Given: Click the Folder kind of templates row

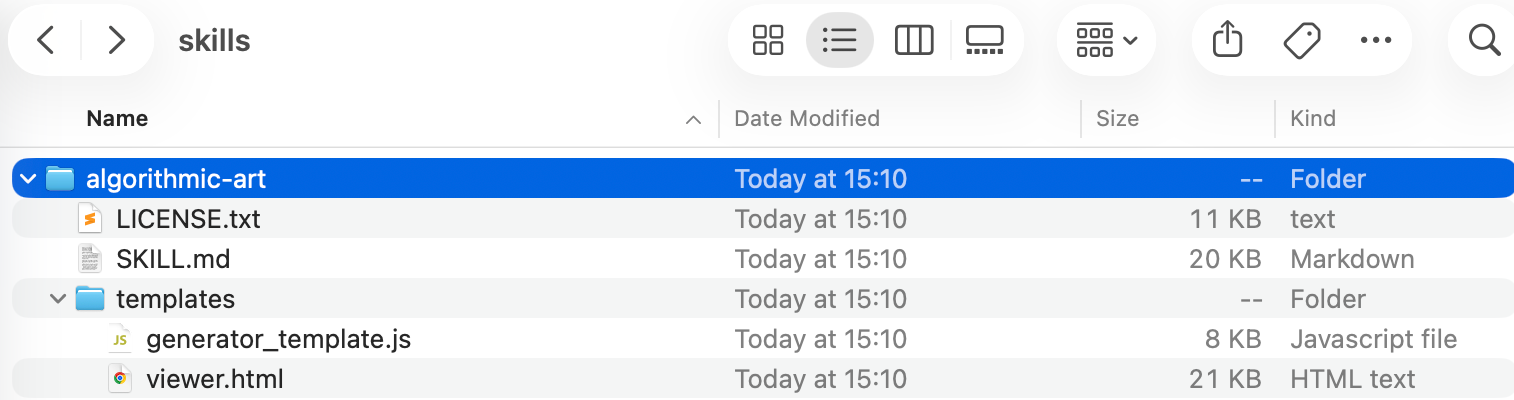Looking at the screenshot, I should 1328,299.
